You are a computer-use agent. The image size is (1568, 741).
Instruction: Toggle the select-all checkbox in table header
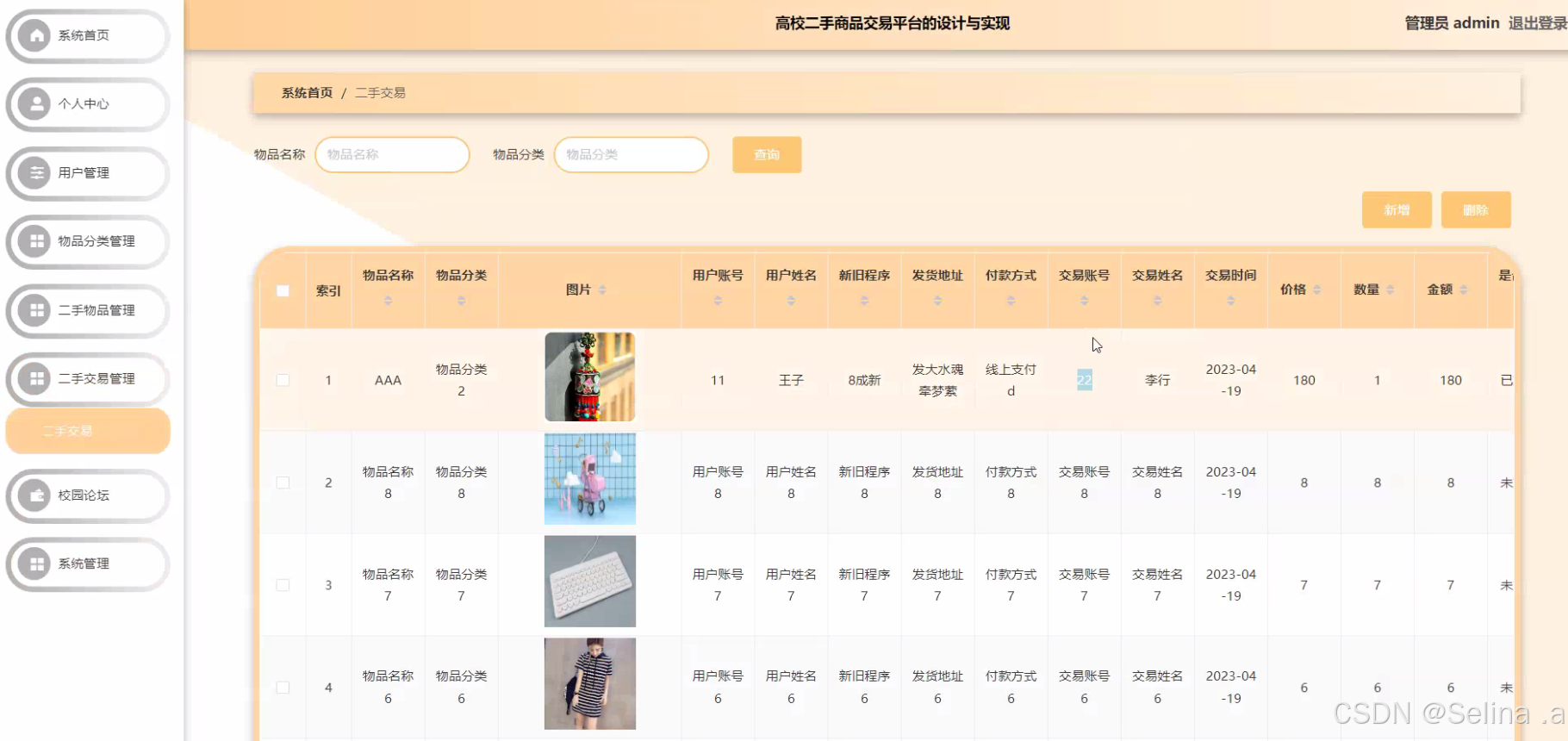tap(283, 290)
